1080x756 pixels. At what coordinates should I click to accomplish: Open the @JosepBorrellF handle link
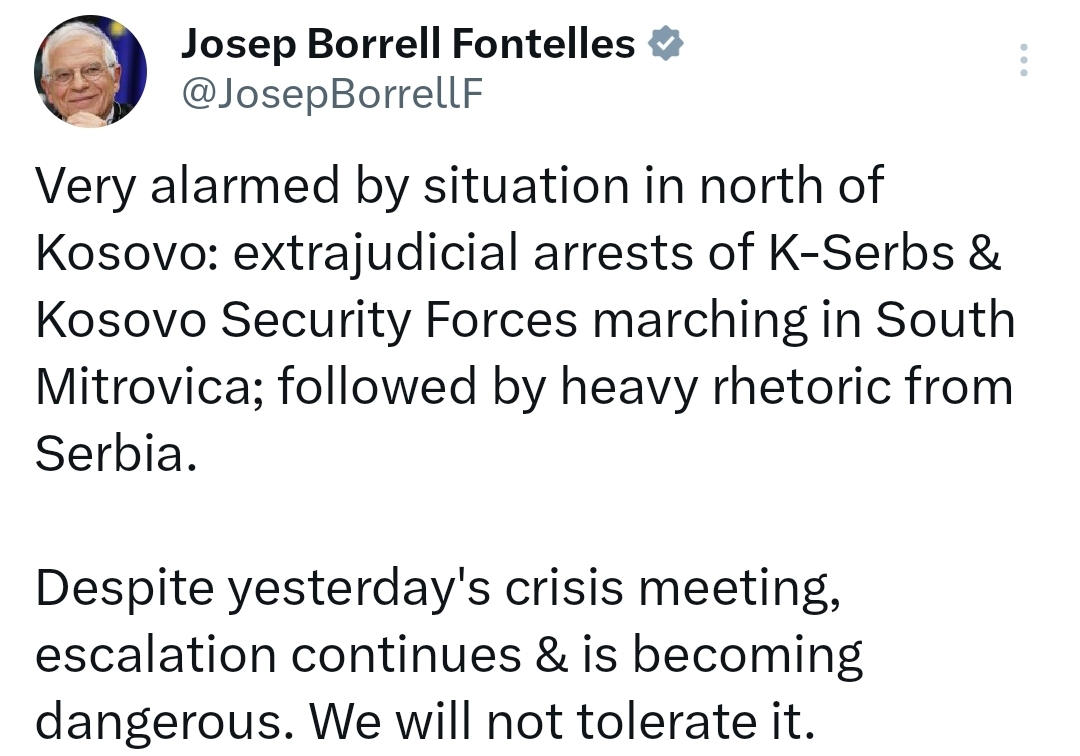(x=332, y=93)
